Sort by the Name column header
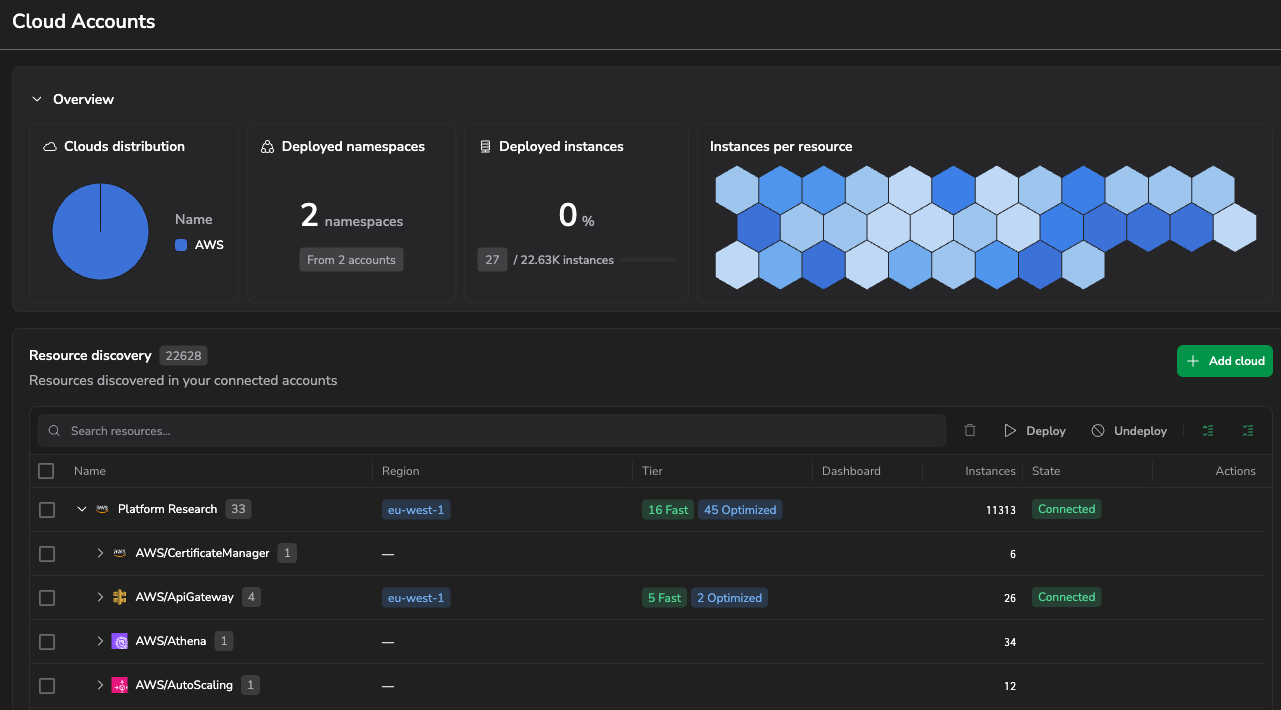1281x710 pixels. pyautogui.click(x=90, y=471)
